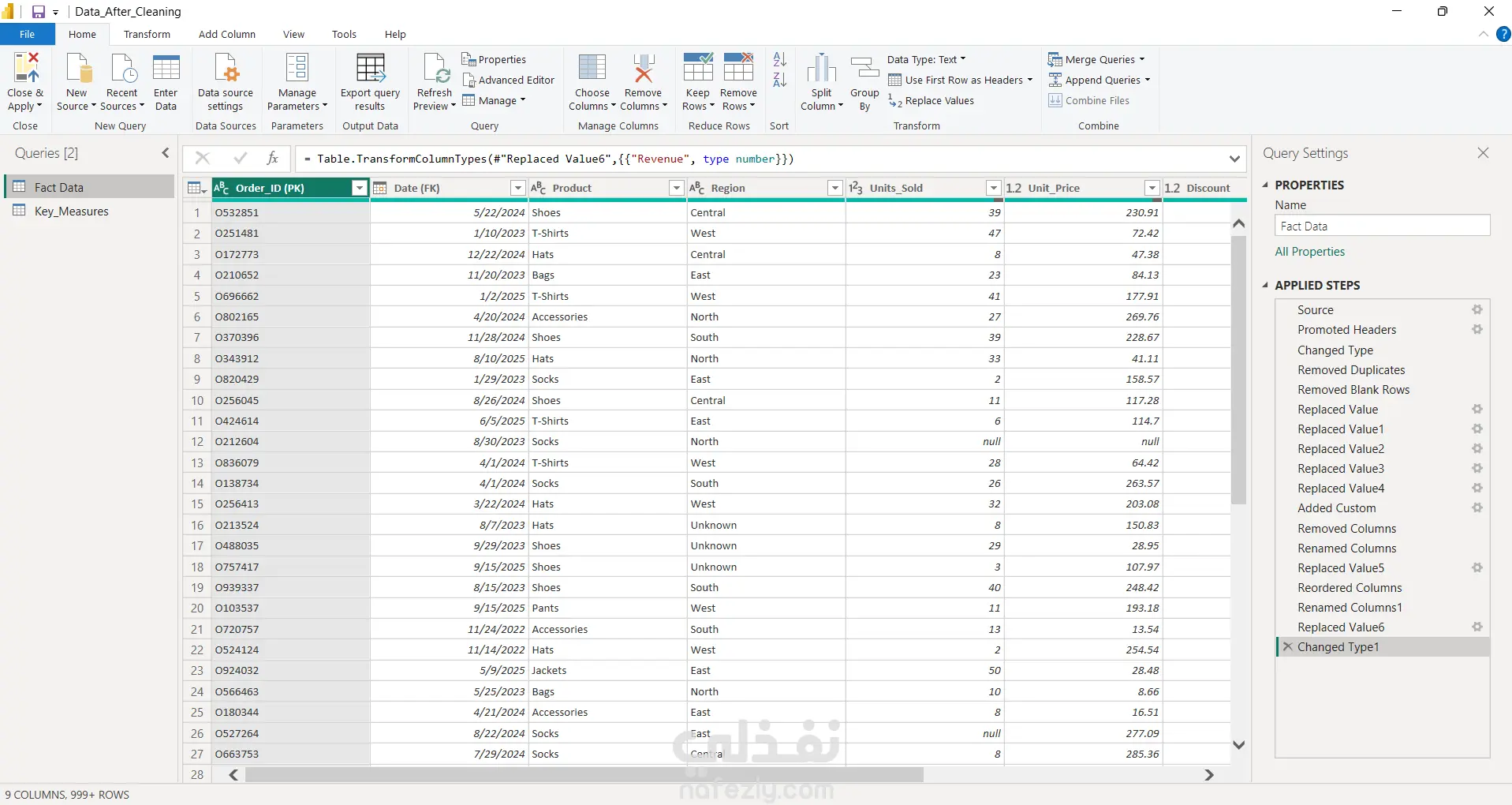Screen dimensions: 1512x805
Task: Open the New Source icon
Action: (77, 68)
